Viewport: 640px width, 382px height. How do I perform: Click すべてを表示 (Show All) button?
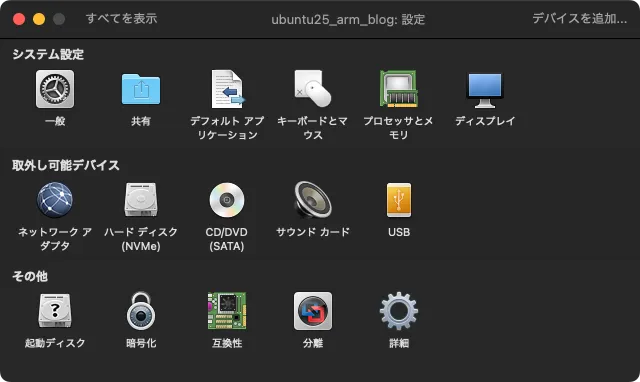click(121, 18)
